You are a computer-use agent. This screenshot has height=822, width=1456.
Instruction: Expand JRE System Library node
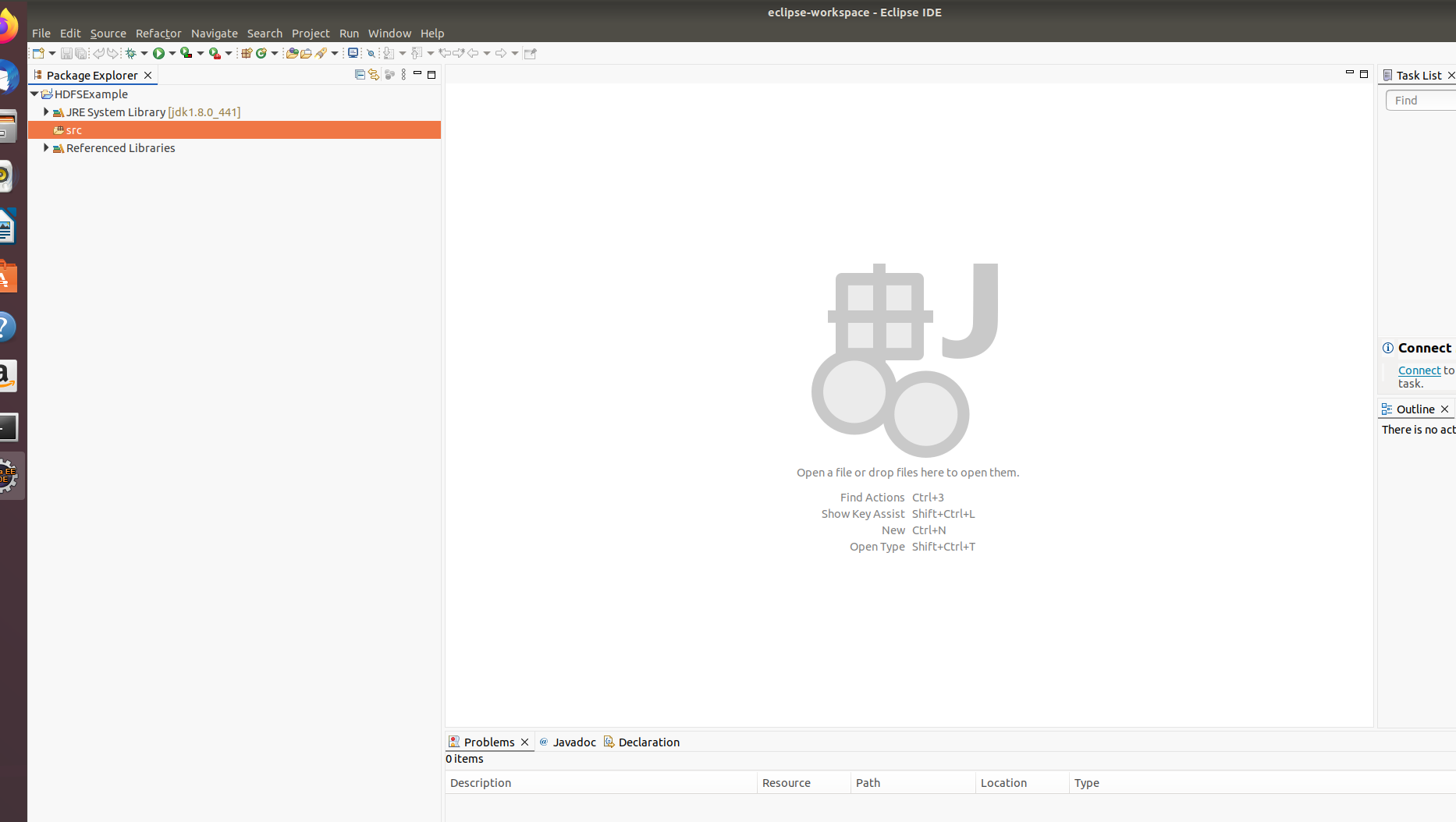click(46, 112)
